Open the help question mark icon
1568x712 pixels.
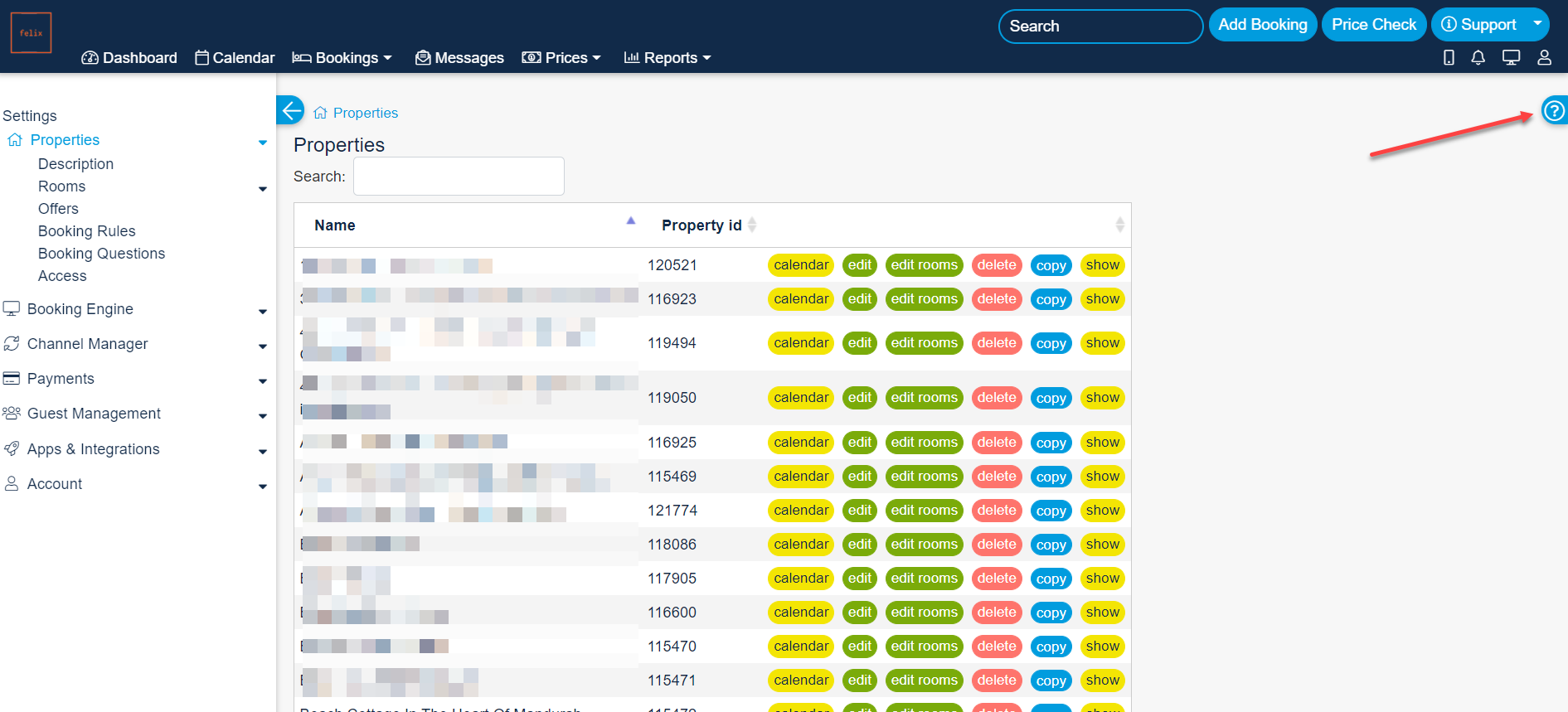click(x=1554, y=110)
